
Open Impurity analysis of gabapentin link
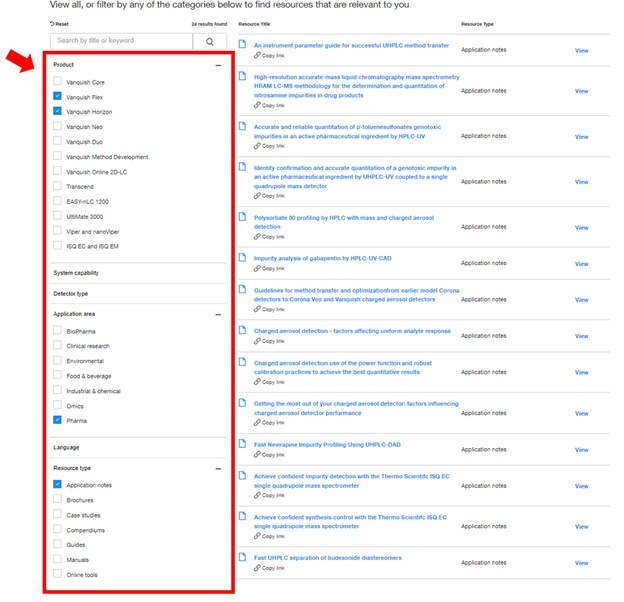(x=323, y=258)
